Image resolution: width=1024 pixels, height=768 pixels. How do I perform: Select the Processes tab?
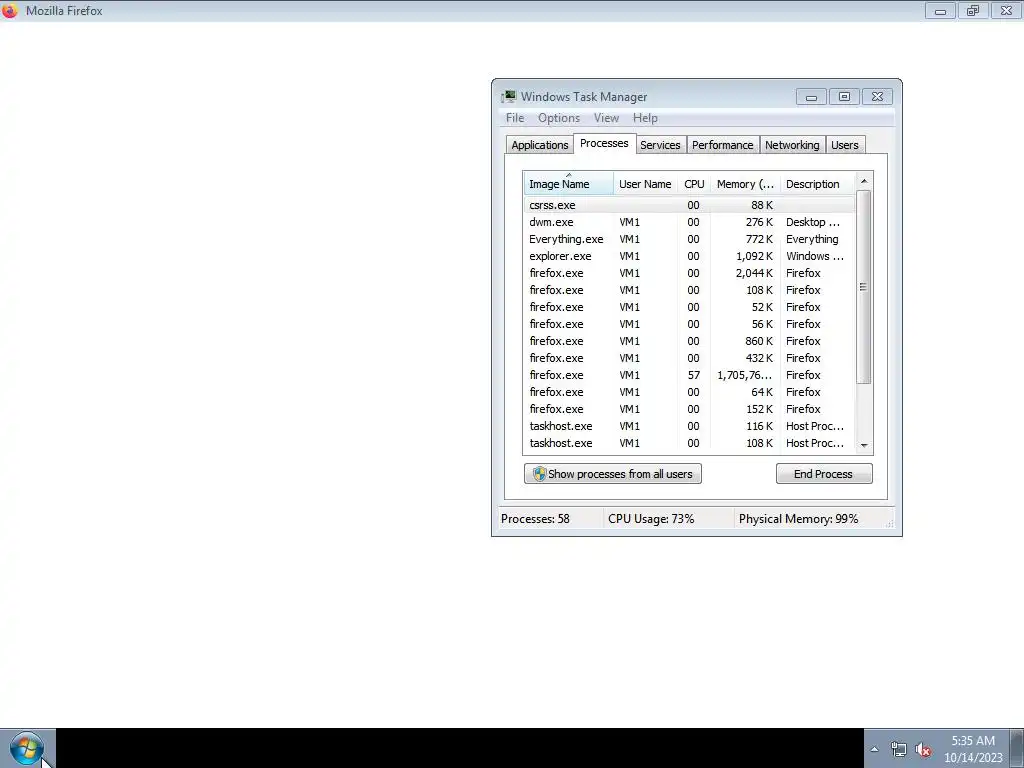click(x=604, y=143)
